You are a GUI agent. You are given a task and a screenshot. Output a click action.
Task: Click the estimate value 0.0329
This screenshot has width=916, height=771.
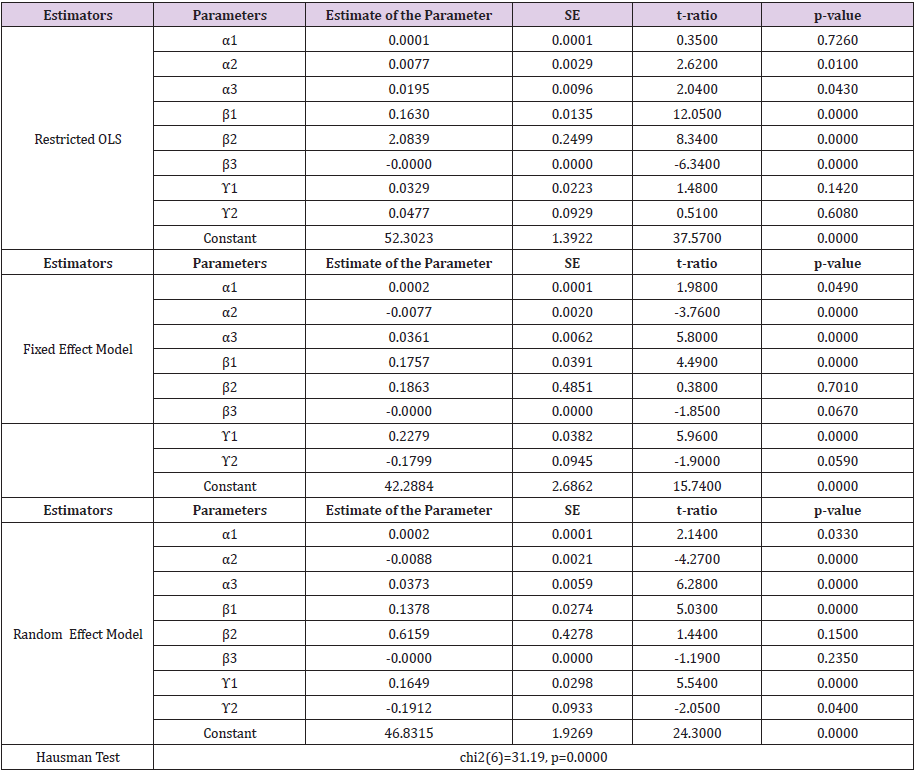[409, 189]
